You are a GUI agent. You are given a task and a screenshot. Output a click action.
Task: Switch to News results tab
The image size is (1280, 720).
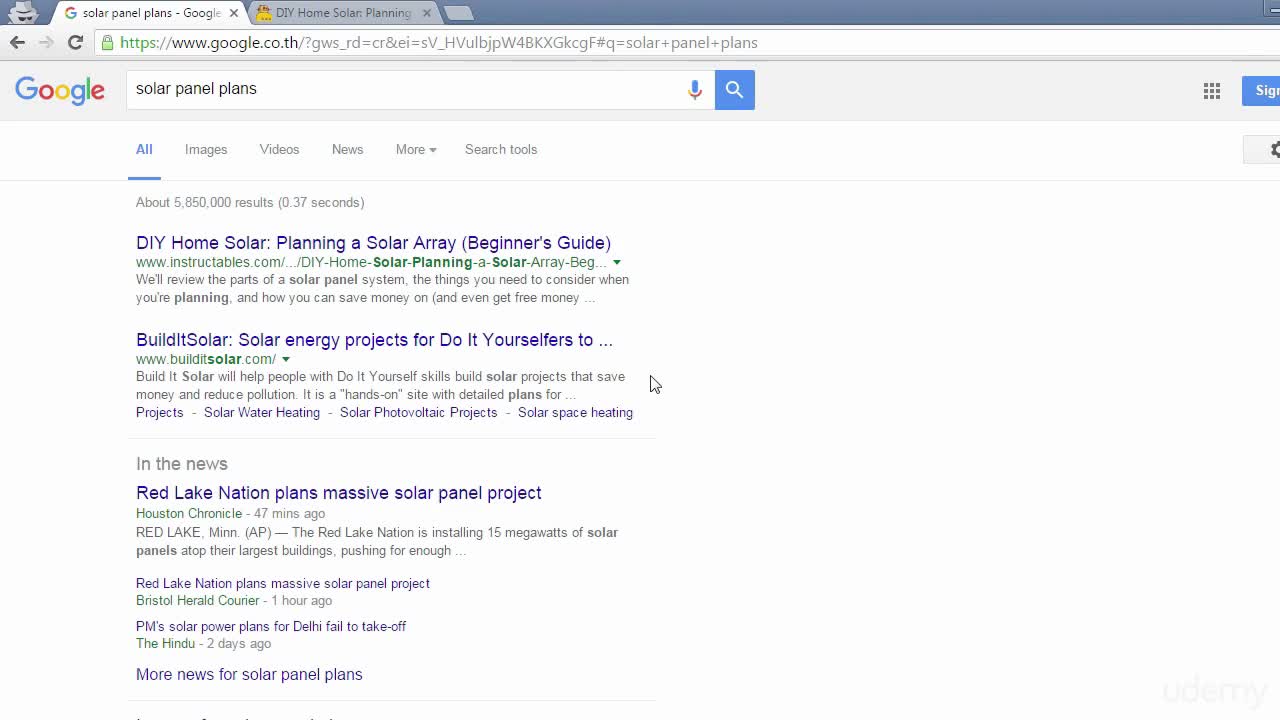tap(347, 149)
